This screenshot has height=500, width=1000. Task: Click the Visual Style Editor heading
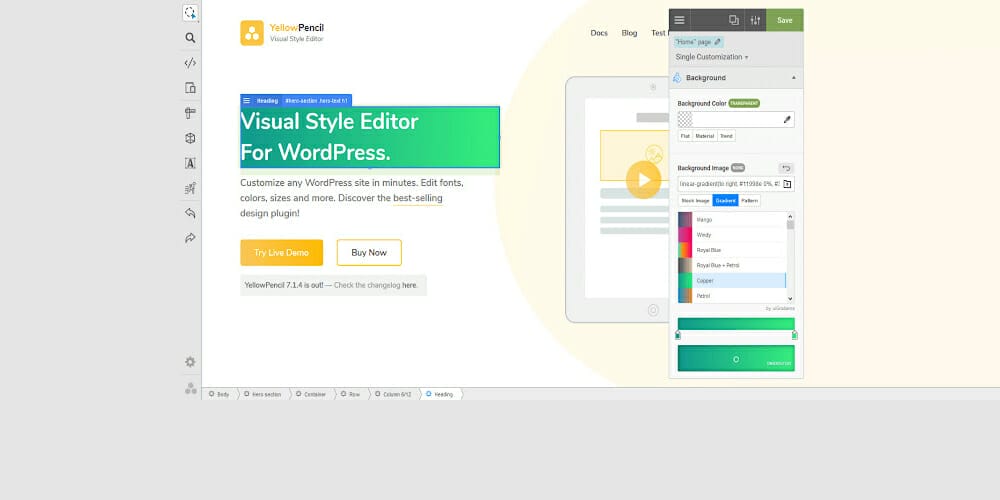tap(370, 137)
